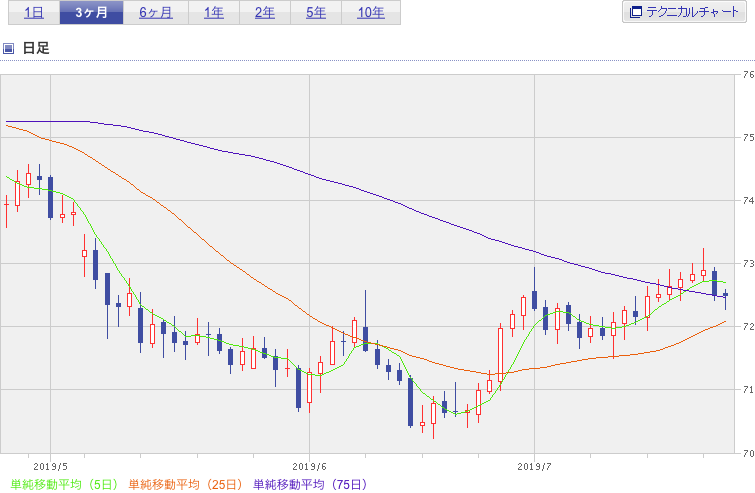Click the square icon beside 日足
Viewport: 755px width, 493px height.
click(x=8, y=48)
